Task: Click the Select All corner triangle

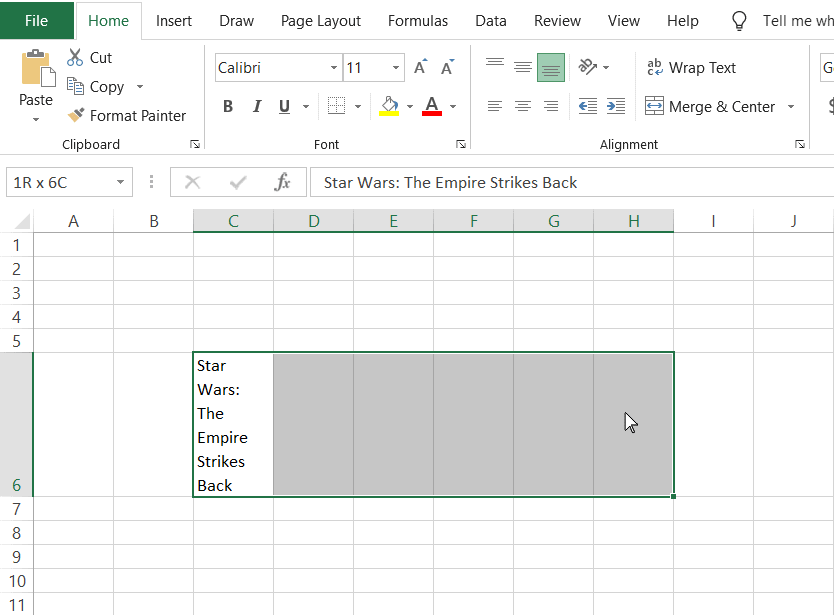Action: (x=22, y=221)
